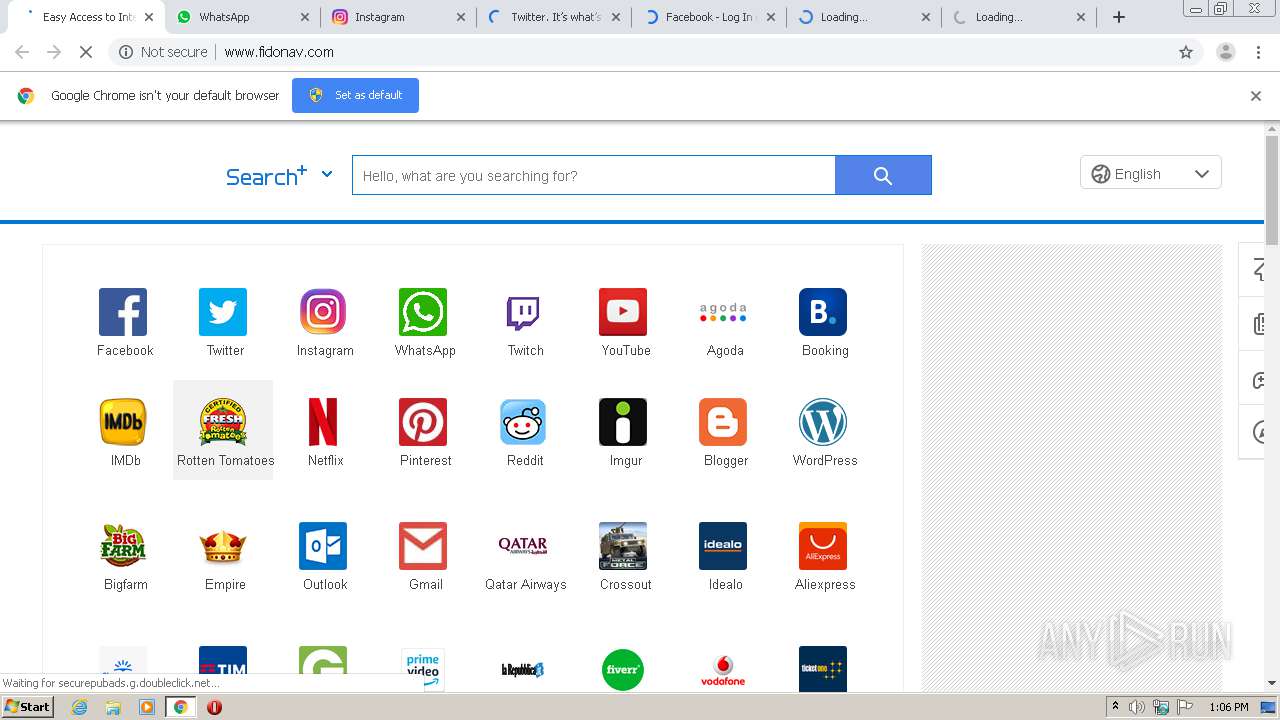
Task: Open a new browser tab
Action: click(1119, 17)
